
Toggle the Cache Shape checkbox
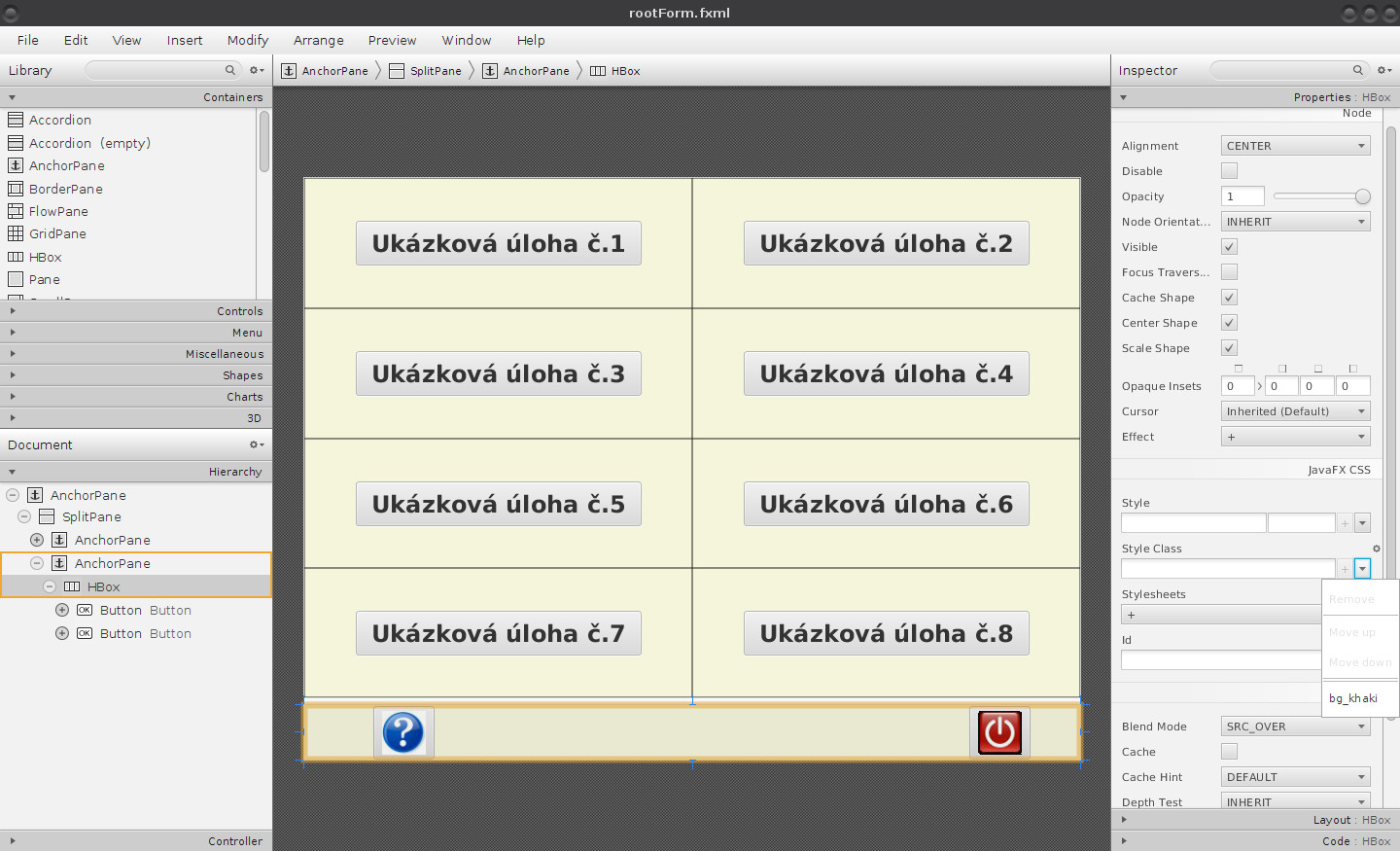[1229, 297]
